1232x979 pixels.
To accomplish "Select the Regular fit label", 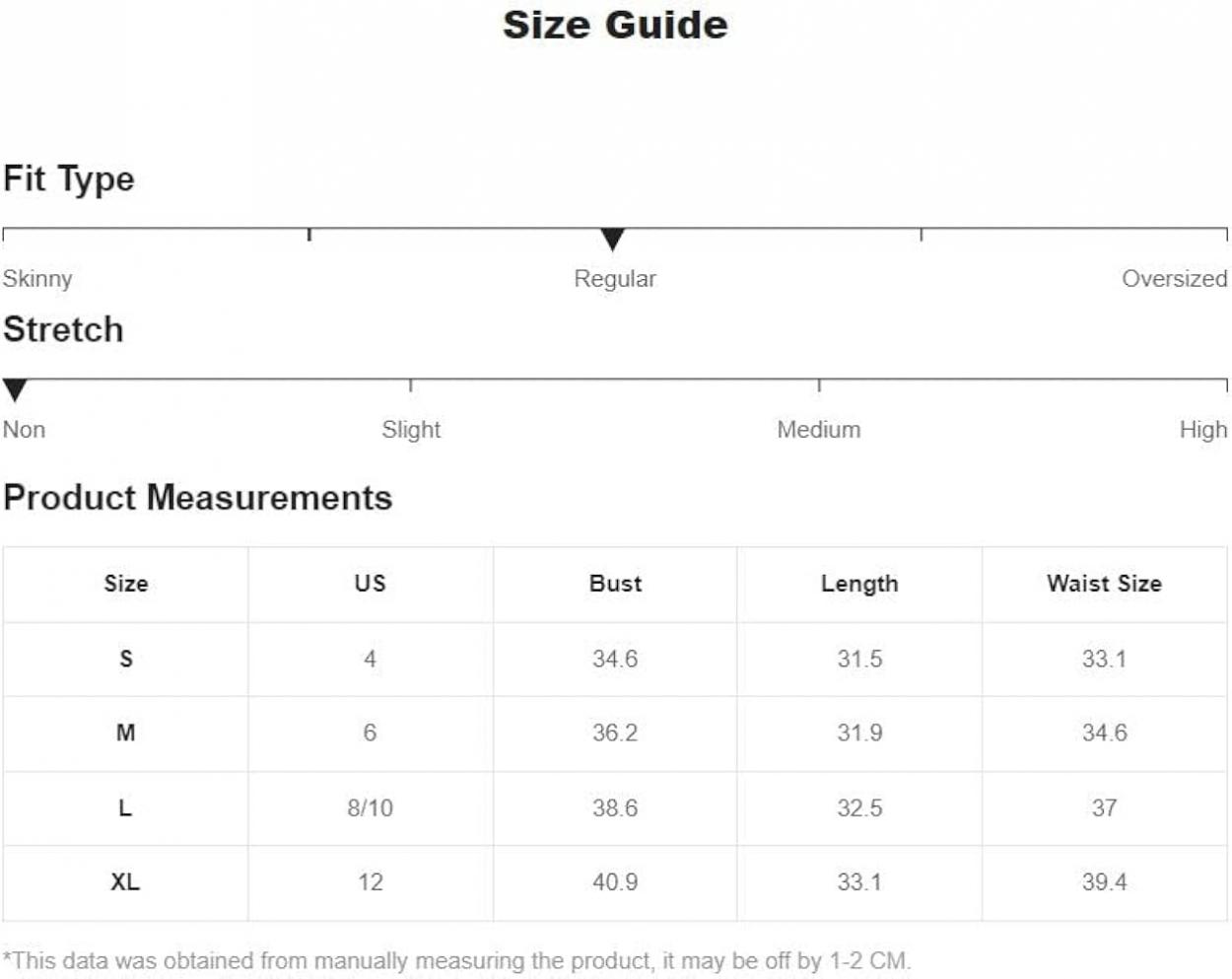I will pyautogui.click(x=615, y=279).
